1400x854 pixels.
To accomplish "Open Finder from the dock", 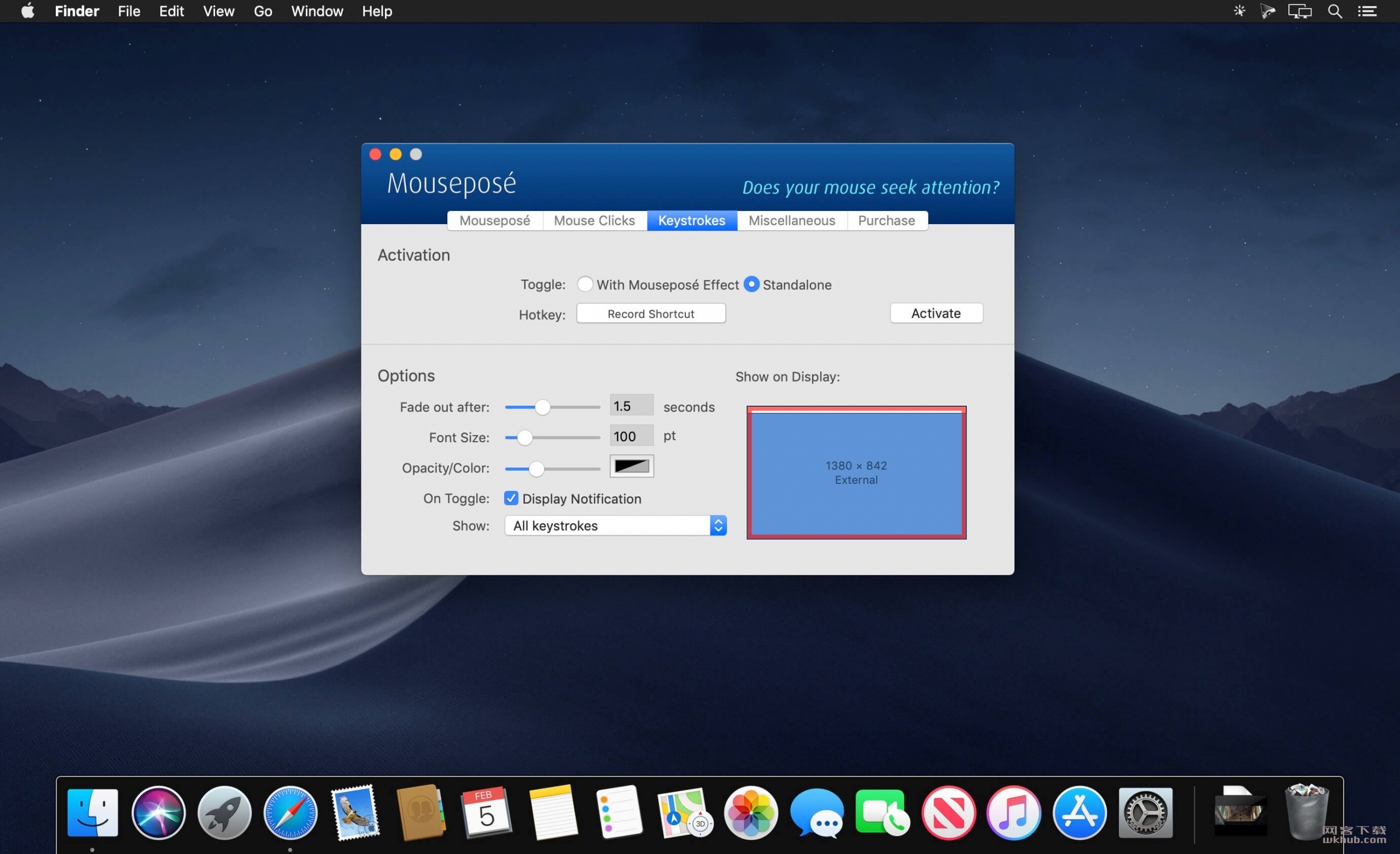I will [x=92, y=812].
